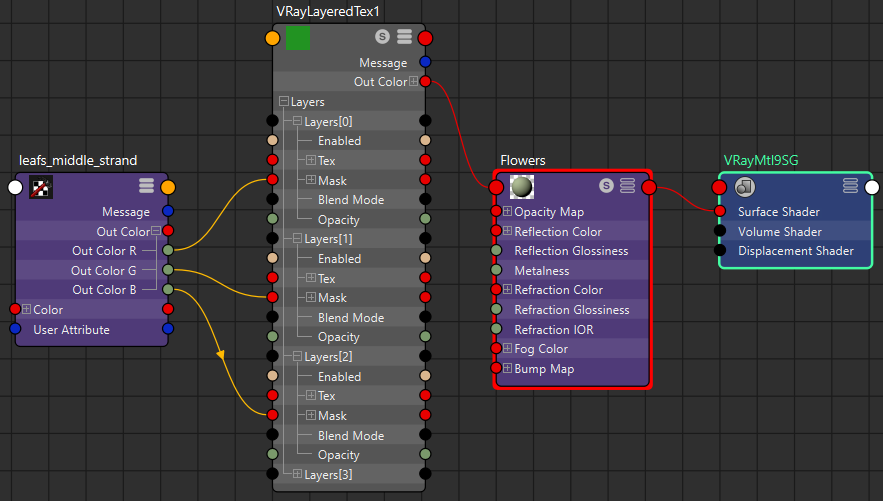
Task: Click the large red output port of VRayLayeredTex1
Action: coord(425,38)
